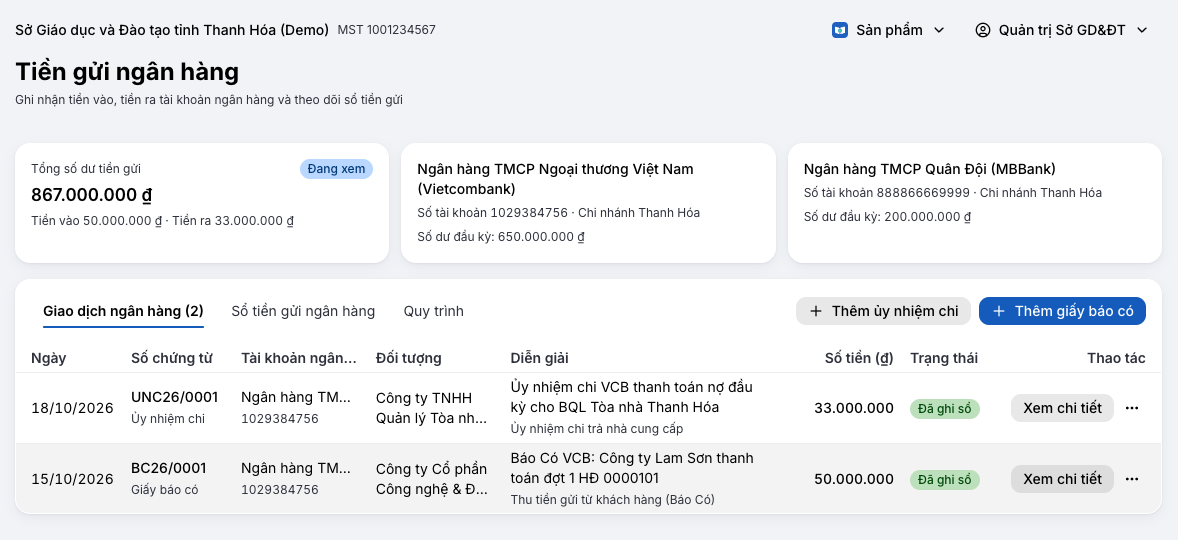Screen dimensions: 1178x540
Task: Click Giấy báo có label under BC26/0001
Action: pos(165,489)
